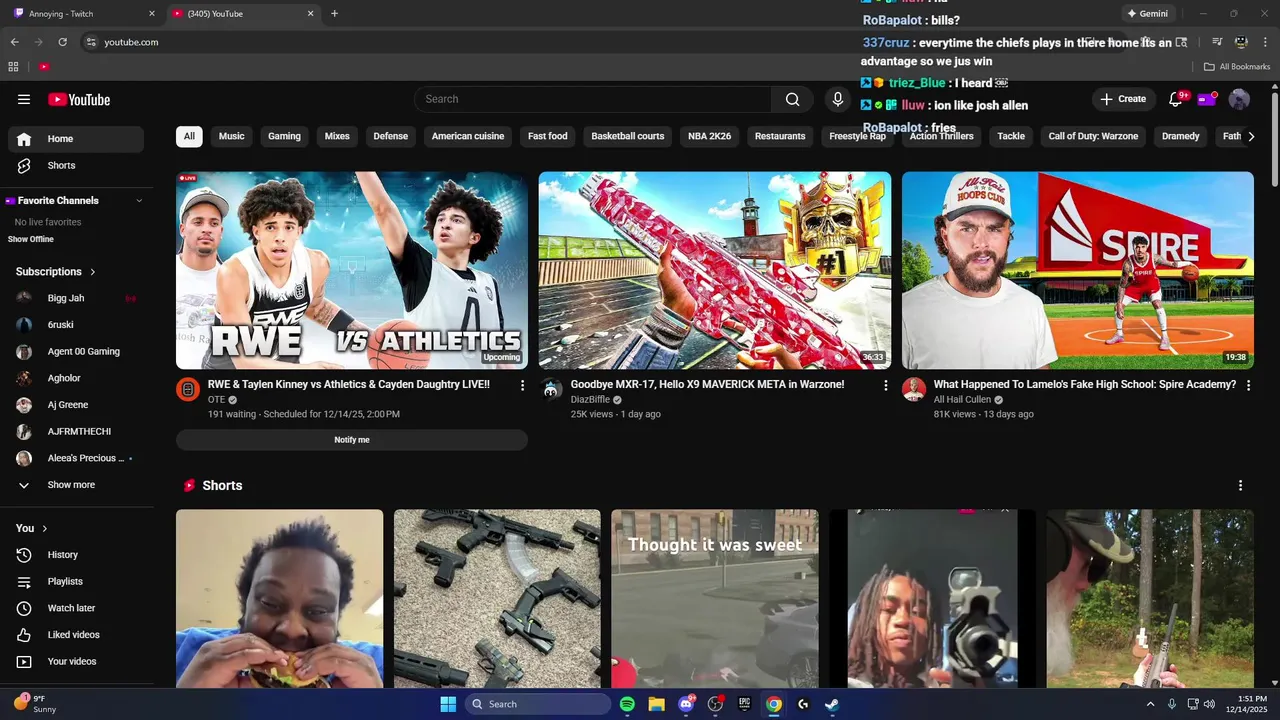Open the YouTube hamburger guide menu

click(x=24, y=99)
